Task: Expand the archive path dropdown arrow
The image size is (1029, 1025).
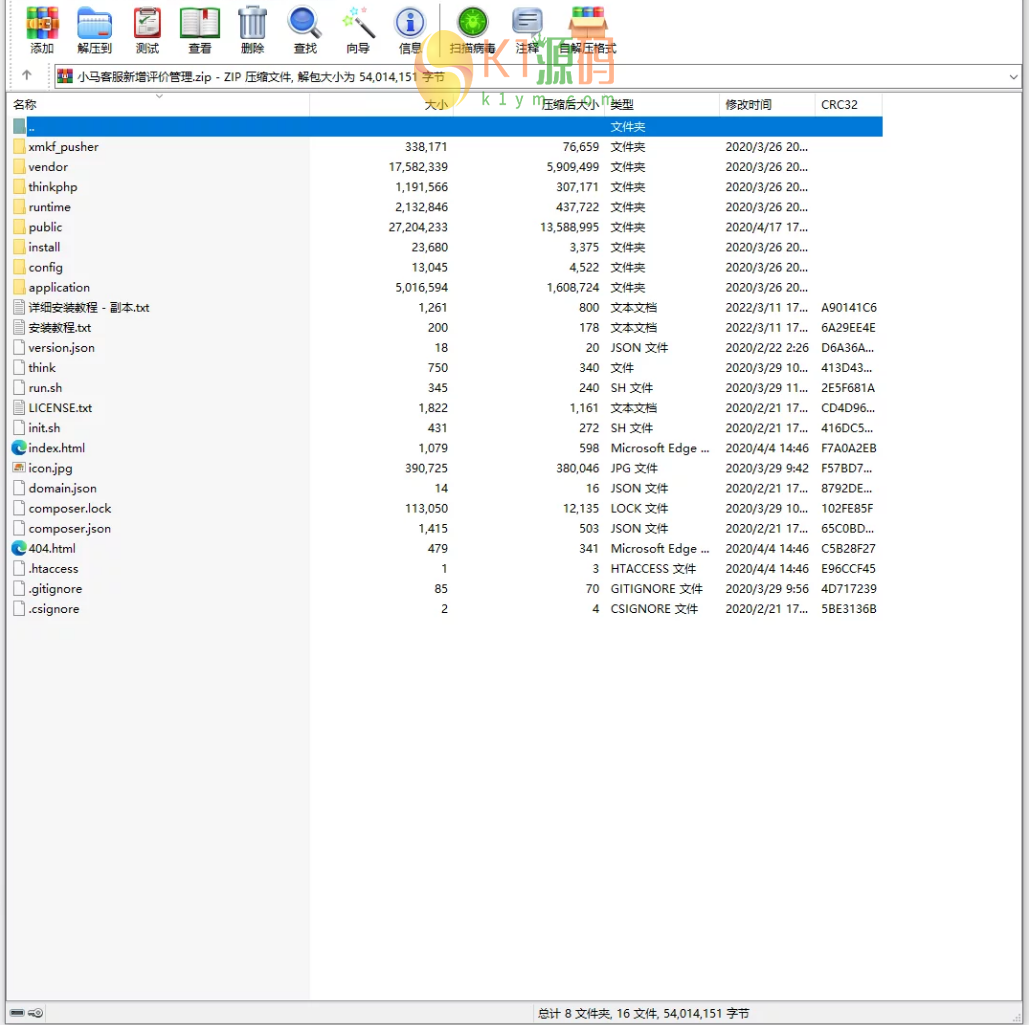Action: point(1014,77)
